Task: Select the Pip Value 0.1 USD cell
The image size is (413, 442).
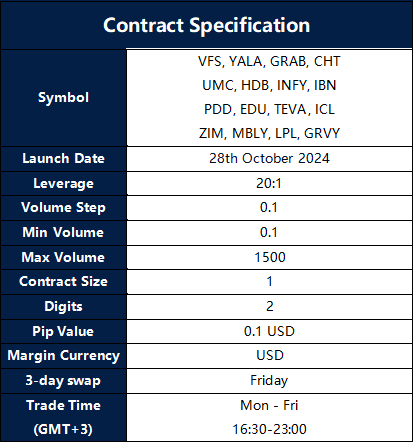Action: [269, 331]
